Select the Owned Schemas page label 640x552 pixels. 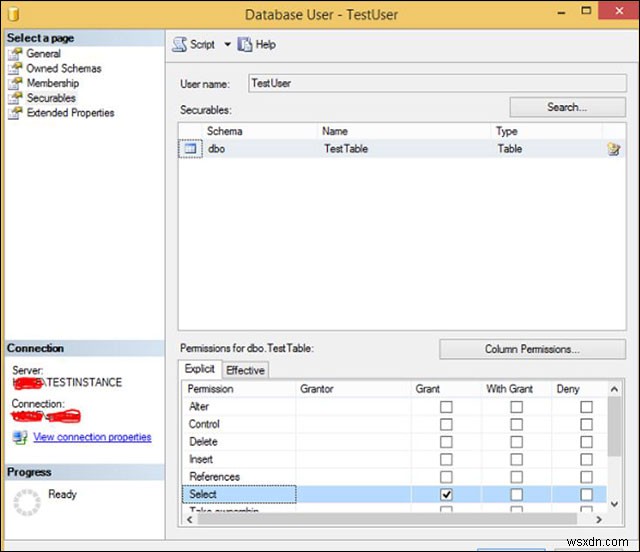pyautogui.click(x=64, y=68)
